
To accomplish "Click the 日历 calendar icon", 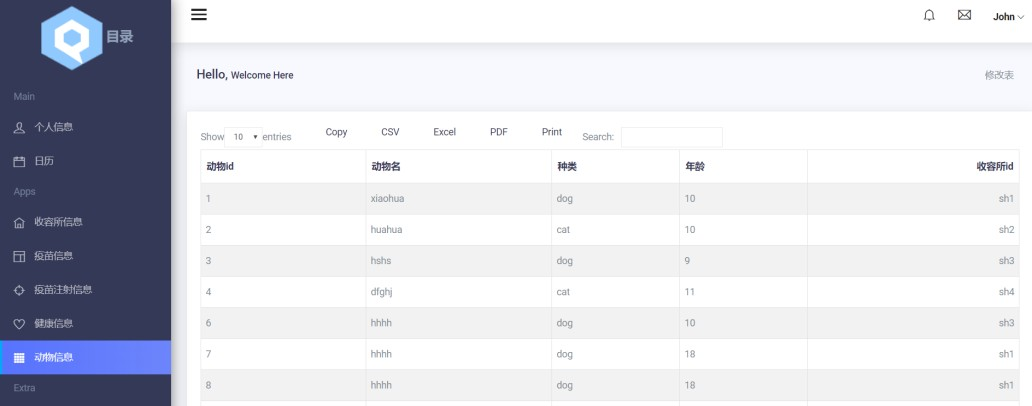I will tap(19, 161).
